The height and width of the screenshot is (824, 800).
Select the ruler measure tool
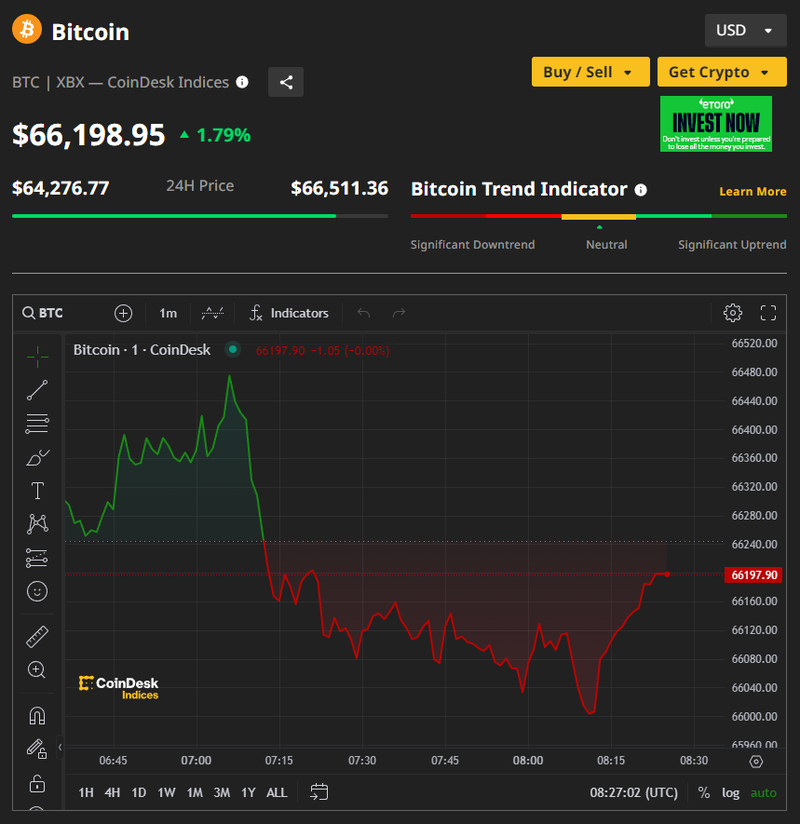[37, 636]
